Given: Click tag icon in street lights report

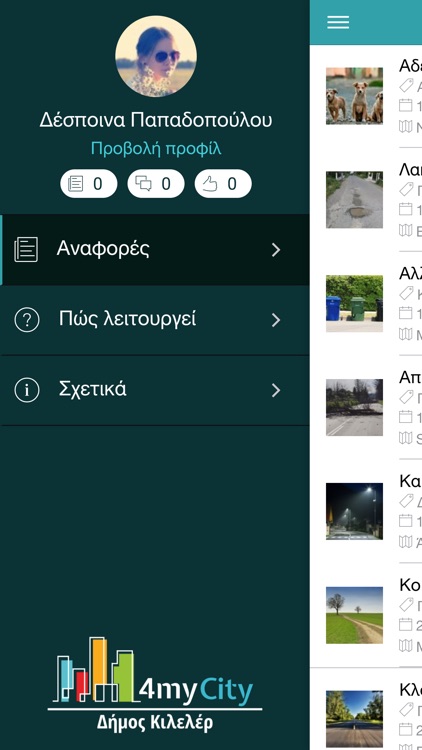Looking at the screenshot, I should (406, 501).
